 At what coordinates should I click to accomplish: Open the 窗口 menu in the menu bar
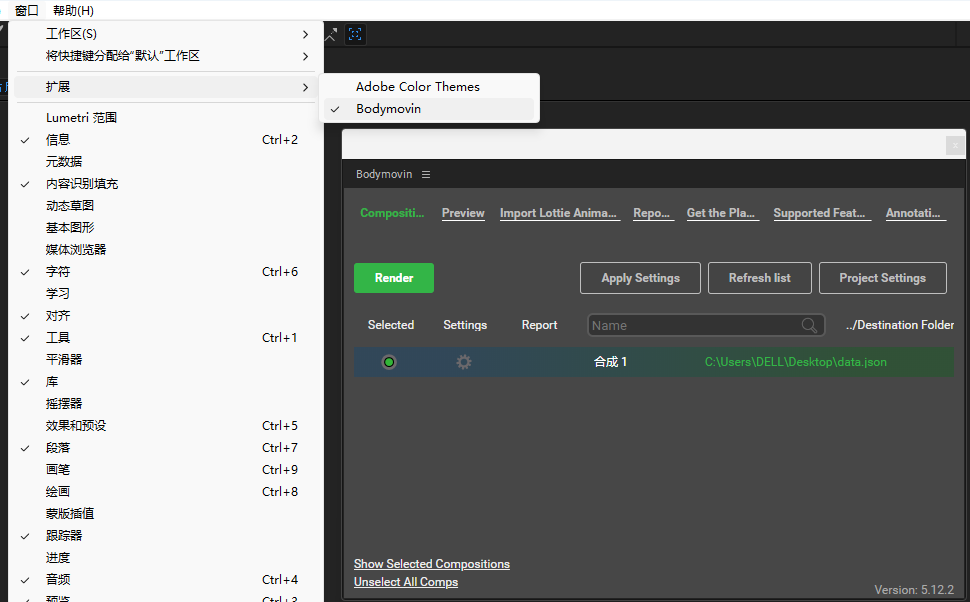tap(27, 11)
